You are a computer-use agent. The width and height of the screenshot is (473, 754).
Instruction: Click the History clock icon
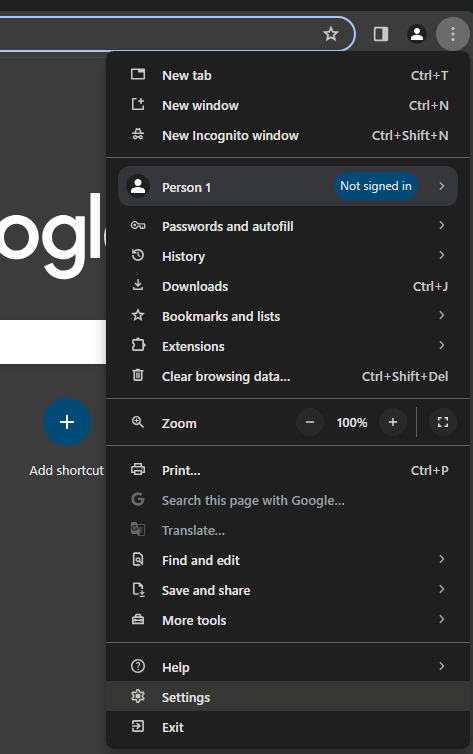click(x=138, y=255)
